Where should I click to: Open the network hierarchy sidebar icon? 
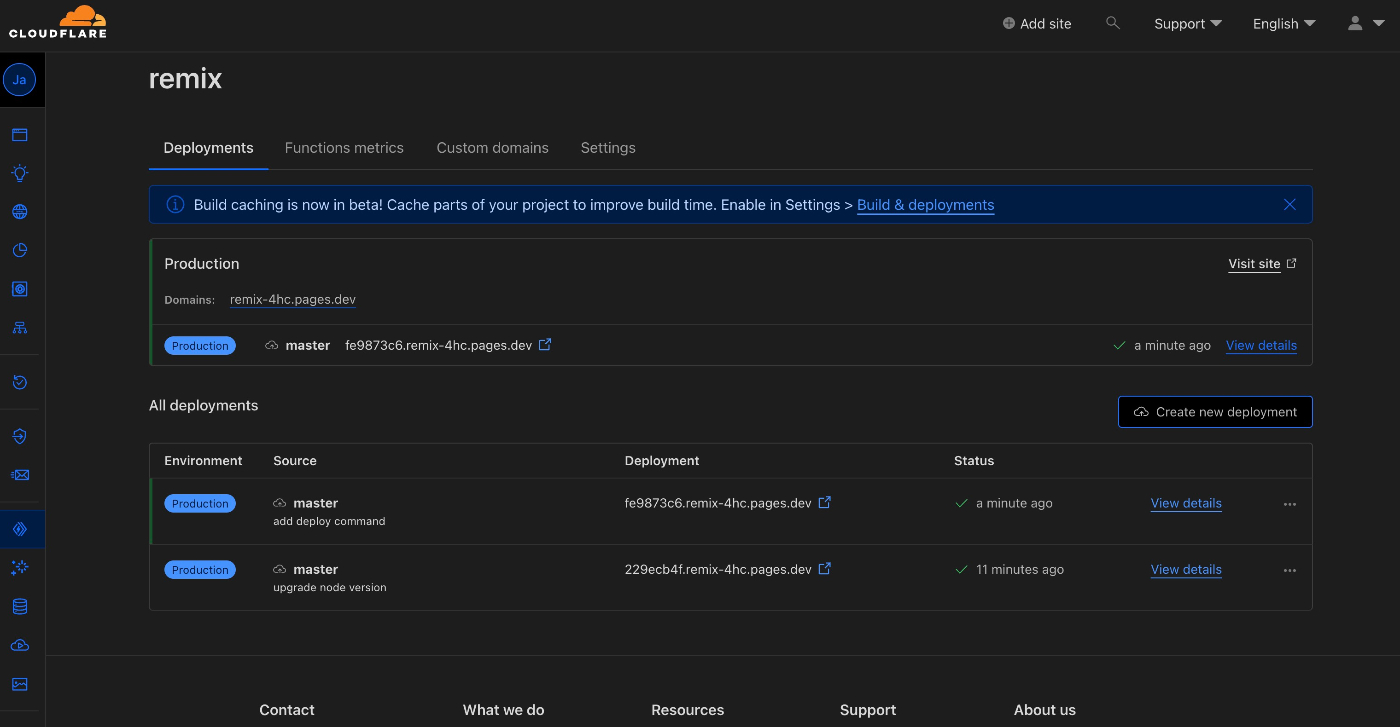click(19, 327)
